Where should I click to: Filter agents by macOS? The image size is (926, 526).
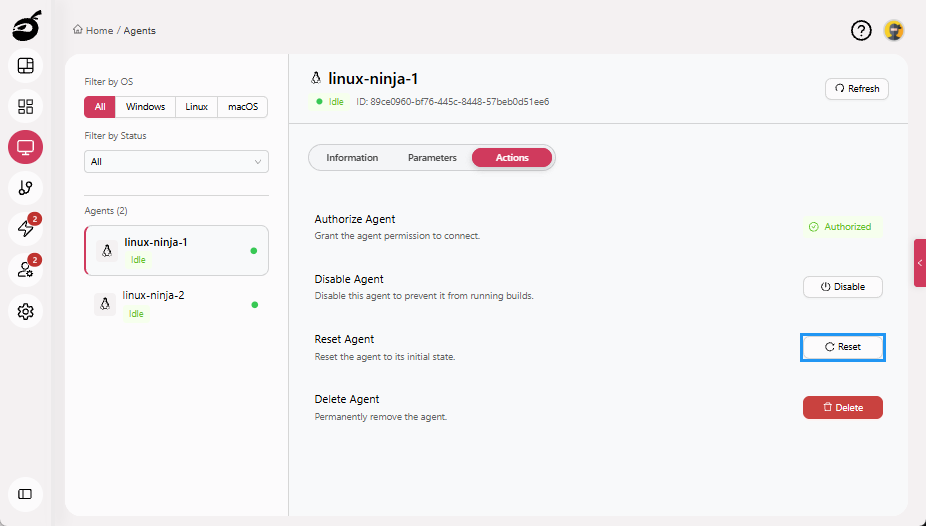pyautogui.click(x=243, y=107)
